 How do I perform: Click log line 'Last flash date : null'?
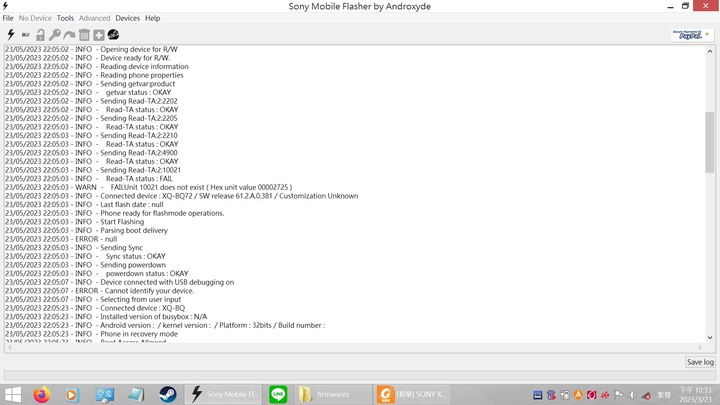(84, 204)
